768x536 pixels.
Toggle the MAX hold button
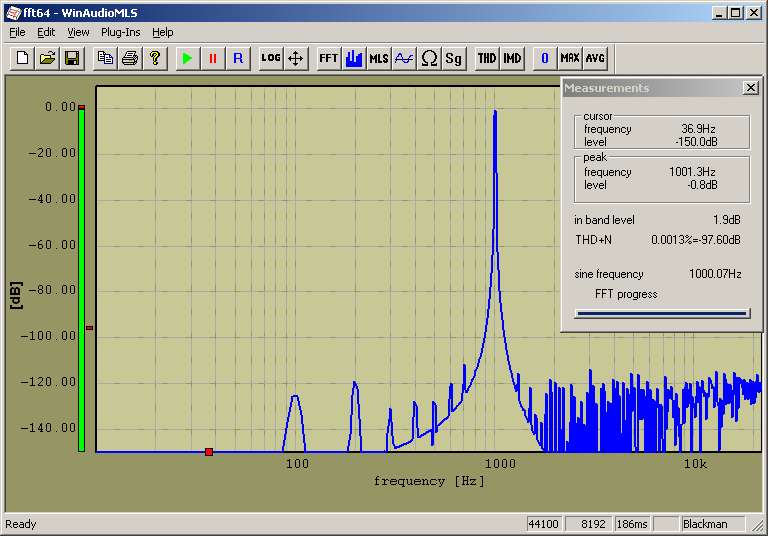click(570, 58)
